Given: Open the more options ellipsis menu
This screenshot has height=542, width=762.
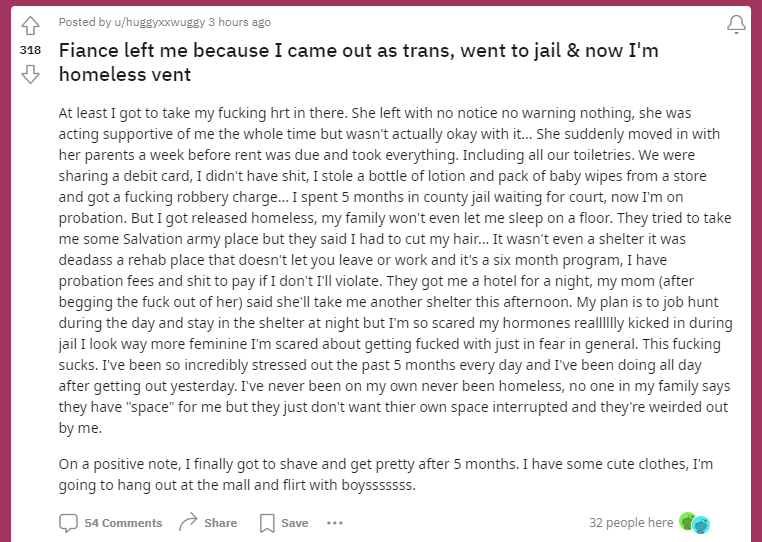Looking at the screenshot, I should click(334, 523).
